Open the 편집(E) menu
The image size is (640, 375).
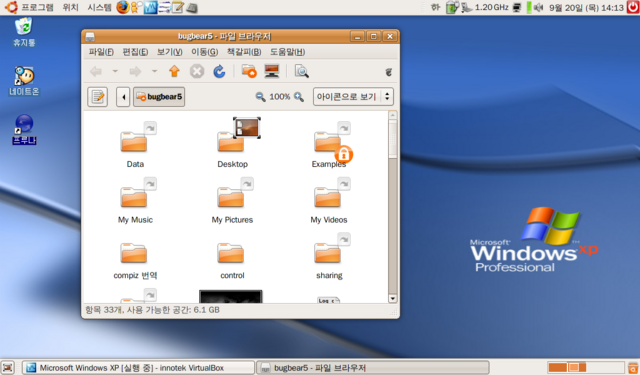(135, 52)
